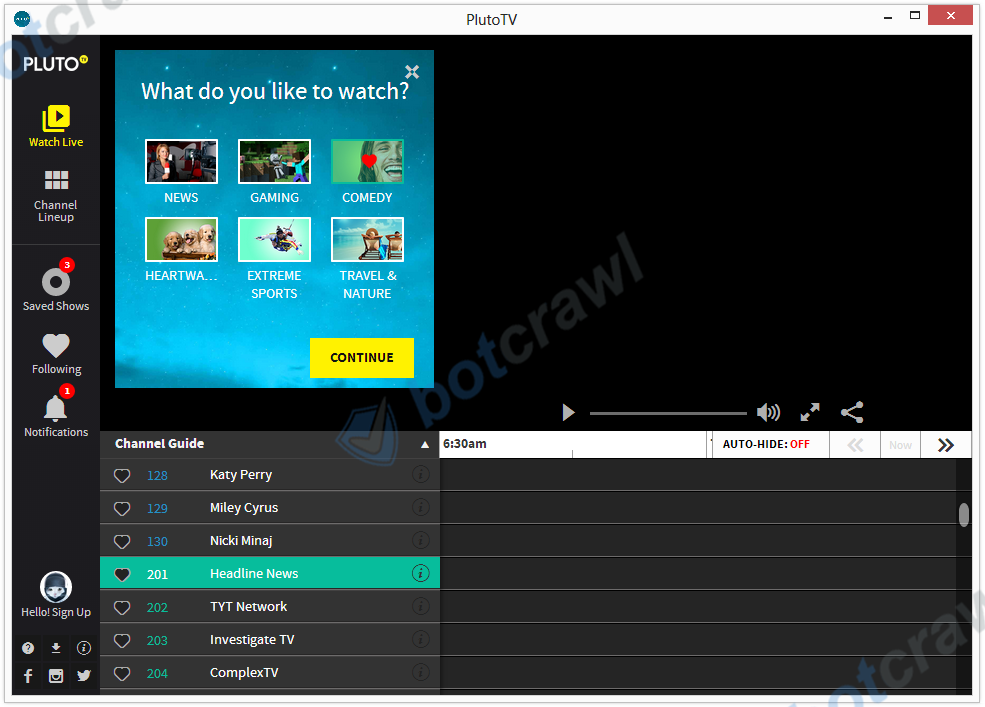
Task: Select the EXTREME SPORTS thumbnail
Action: 275,239
